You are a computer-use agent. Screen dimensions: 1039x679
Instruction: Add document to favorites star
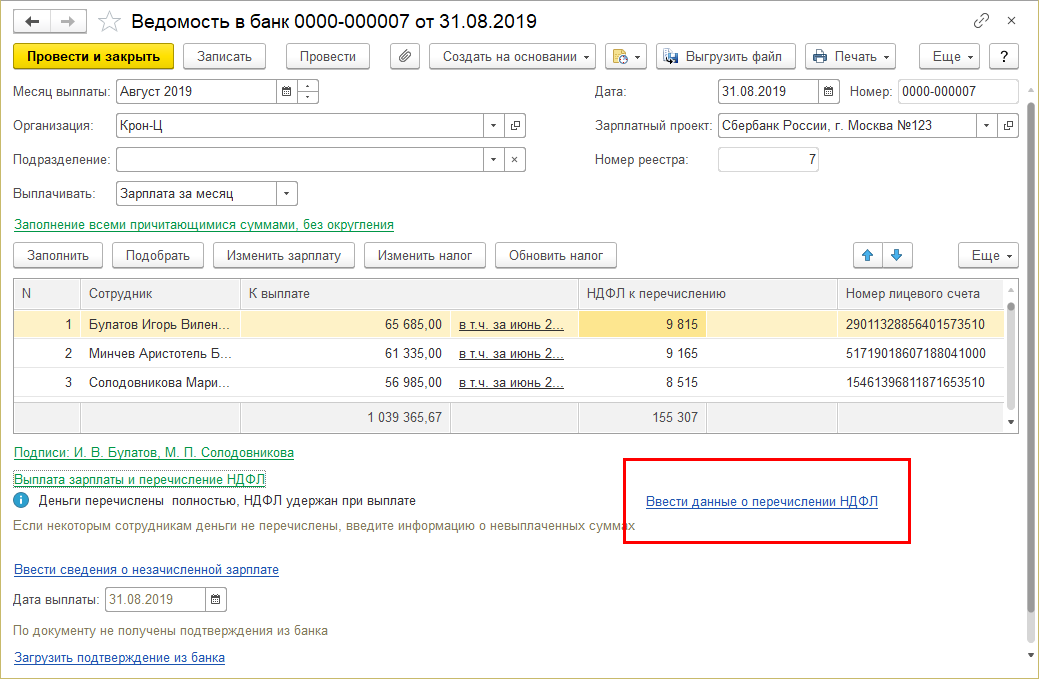coord(111,21)
